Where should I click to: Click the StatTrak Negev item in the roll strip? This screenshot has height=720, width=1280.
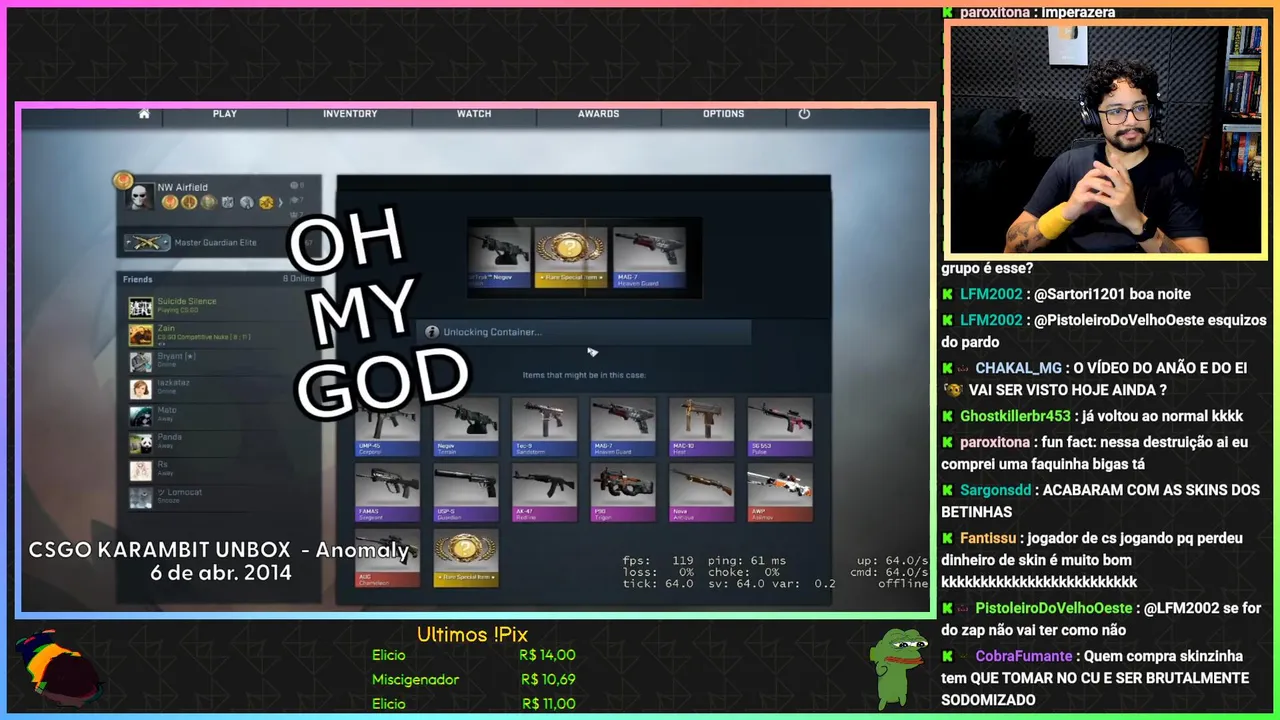[x=499, y=257]
